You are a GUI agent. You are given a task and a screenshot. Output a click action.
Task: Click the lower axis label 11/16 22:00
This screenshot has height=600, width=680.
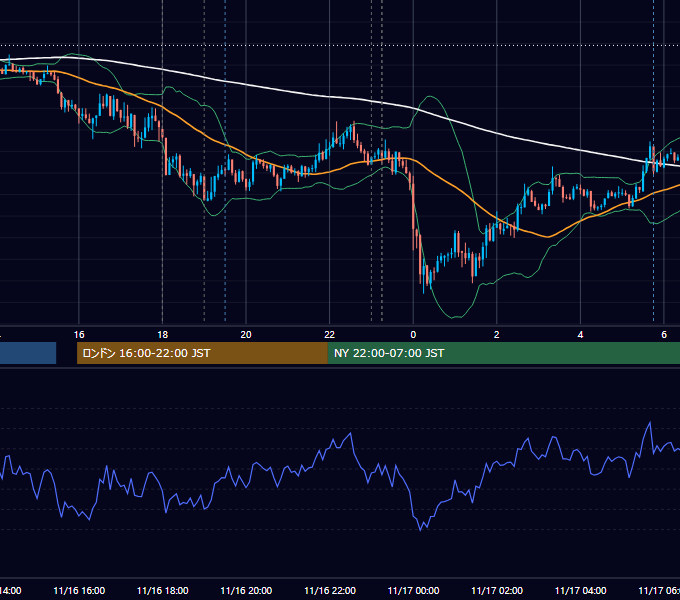(330, 591)
